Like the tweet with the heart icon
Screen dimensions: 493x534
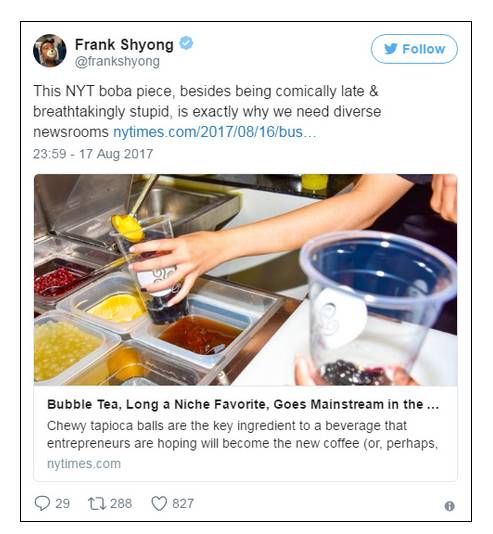tap(159, 504)
